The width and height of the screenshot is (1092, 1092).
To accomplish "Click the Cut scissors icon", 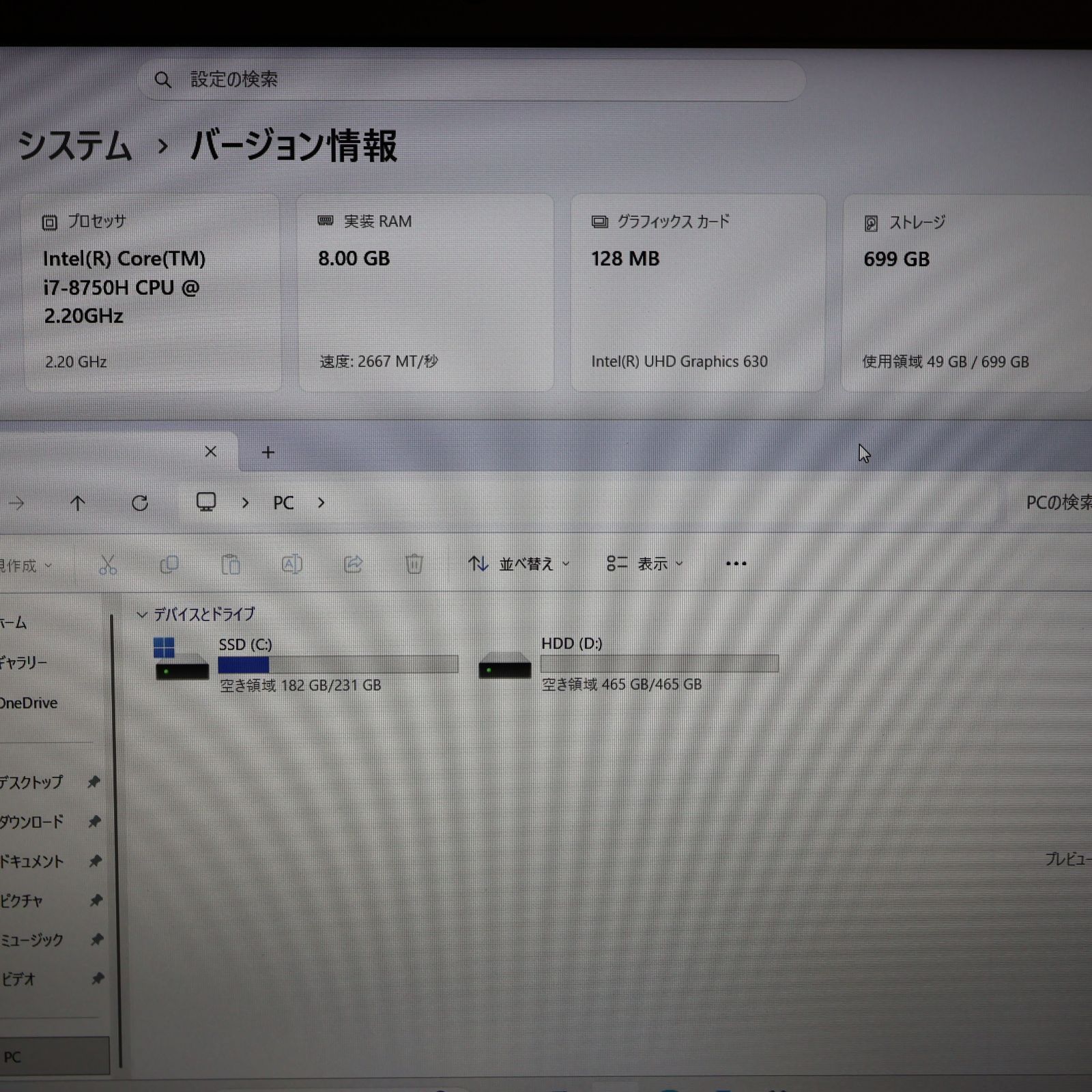I will [x=108, y=564].
